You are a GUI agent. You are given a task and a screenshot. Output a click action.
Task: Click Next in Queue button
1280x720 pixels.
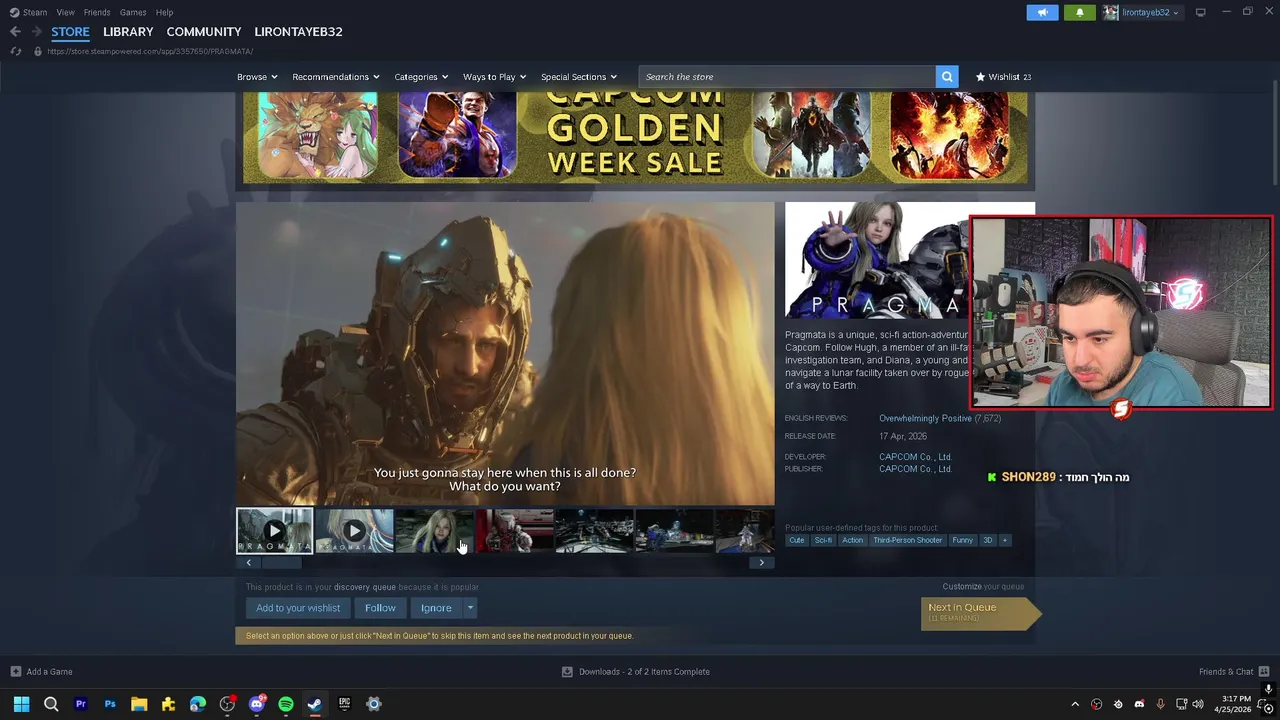tap(980, 612)
